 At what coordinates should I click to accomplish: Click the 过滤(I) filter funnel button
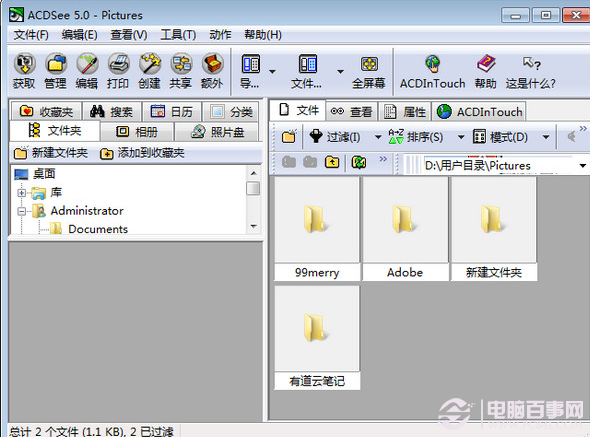point(335,137)
